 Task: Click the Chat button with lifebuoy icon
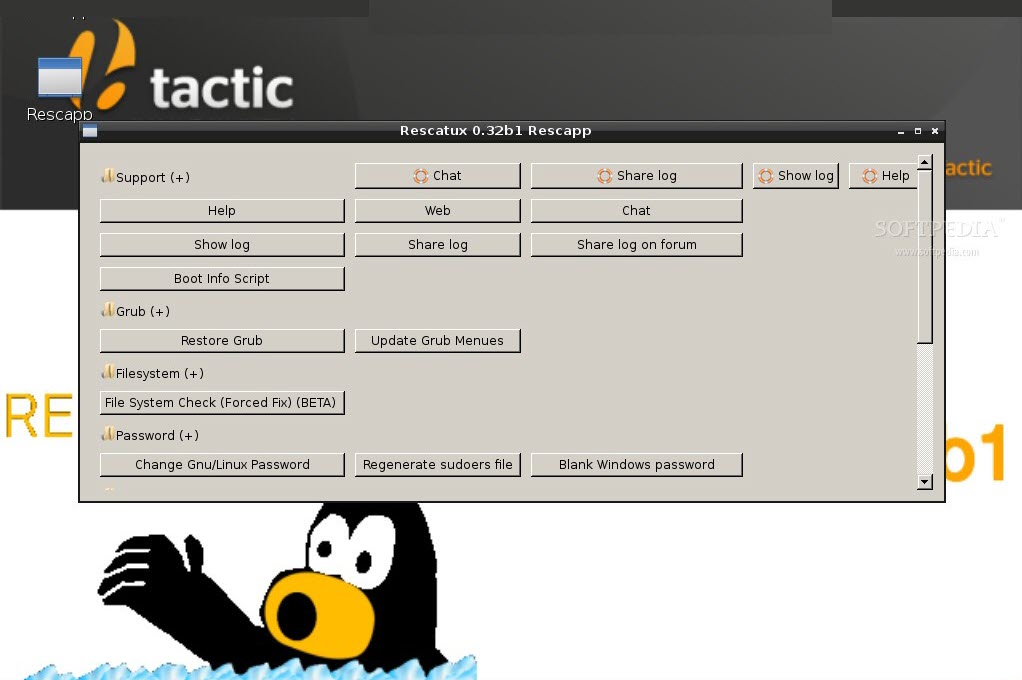pos(438,176)
